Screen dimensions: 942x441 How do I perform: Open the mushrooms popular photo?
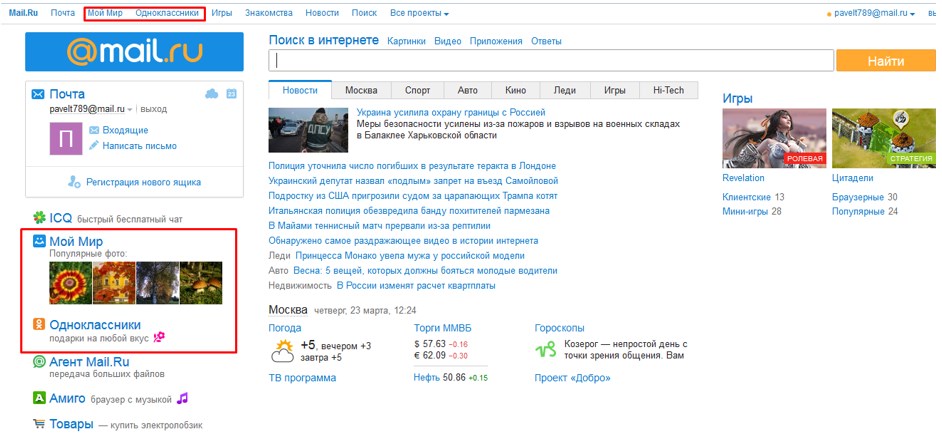[201, 282]
